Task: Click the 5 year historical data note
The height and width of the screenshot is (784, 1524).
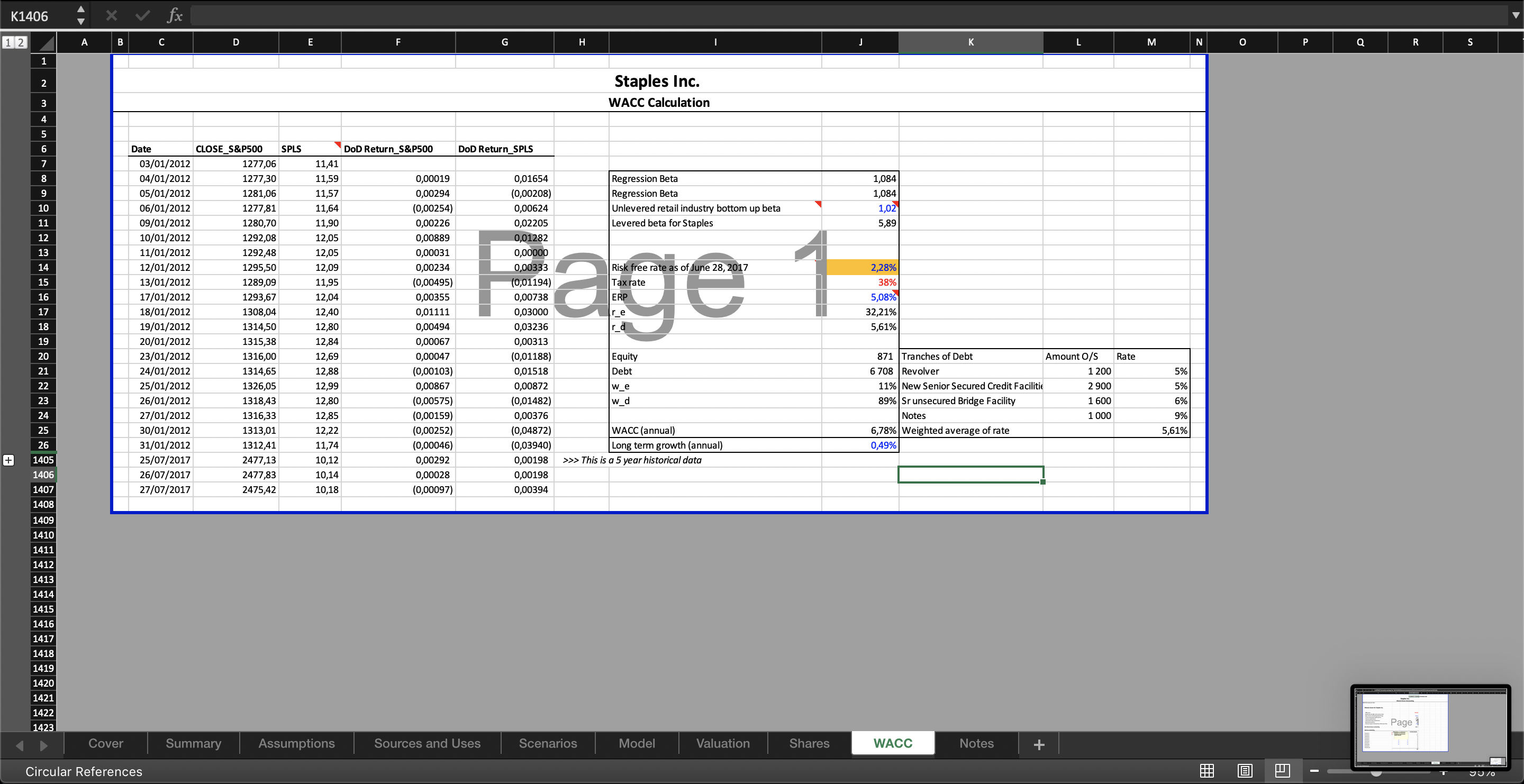Action: click(632, 460)
